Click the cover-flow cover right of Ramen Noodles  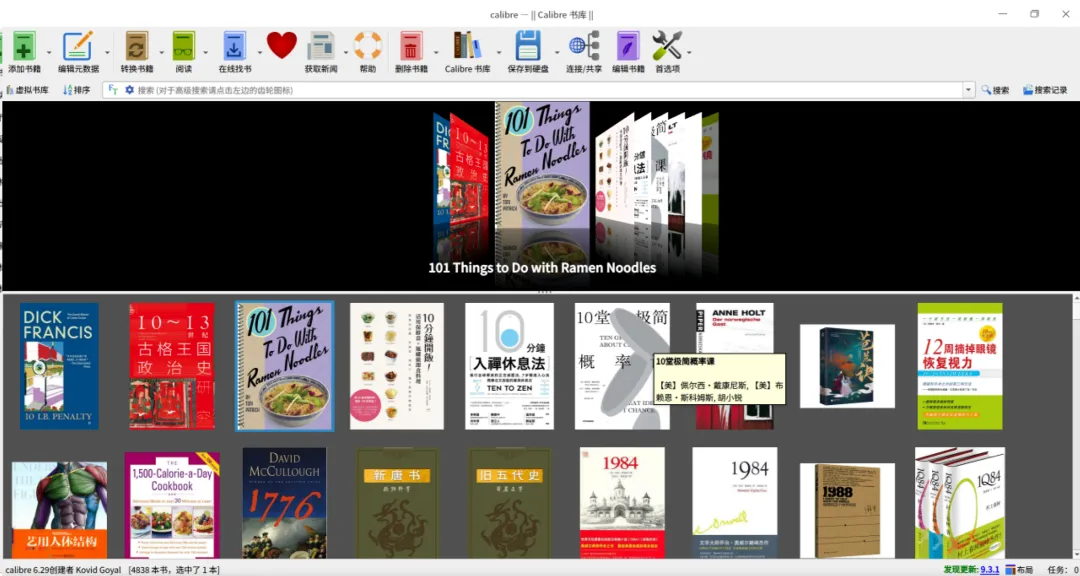[x=614, y=169]
